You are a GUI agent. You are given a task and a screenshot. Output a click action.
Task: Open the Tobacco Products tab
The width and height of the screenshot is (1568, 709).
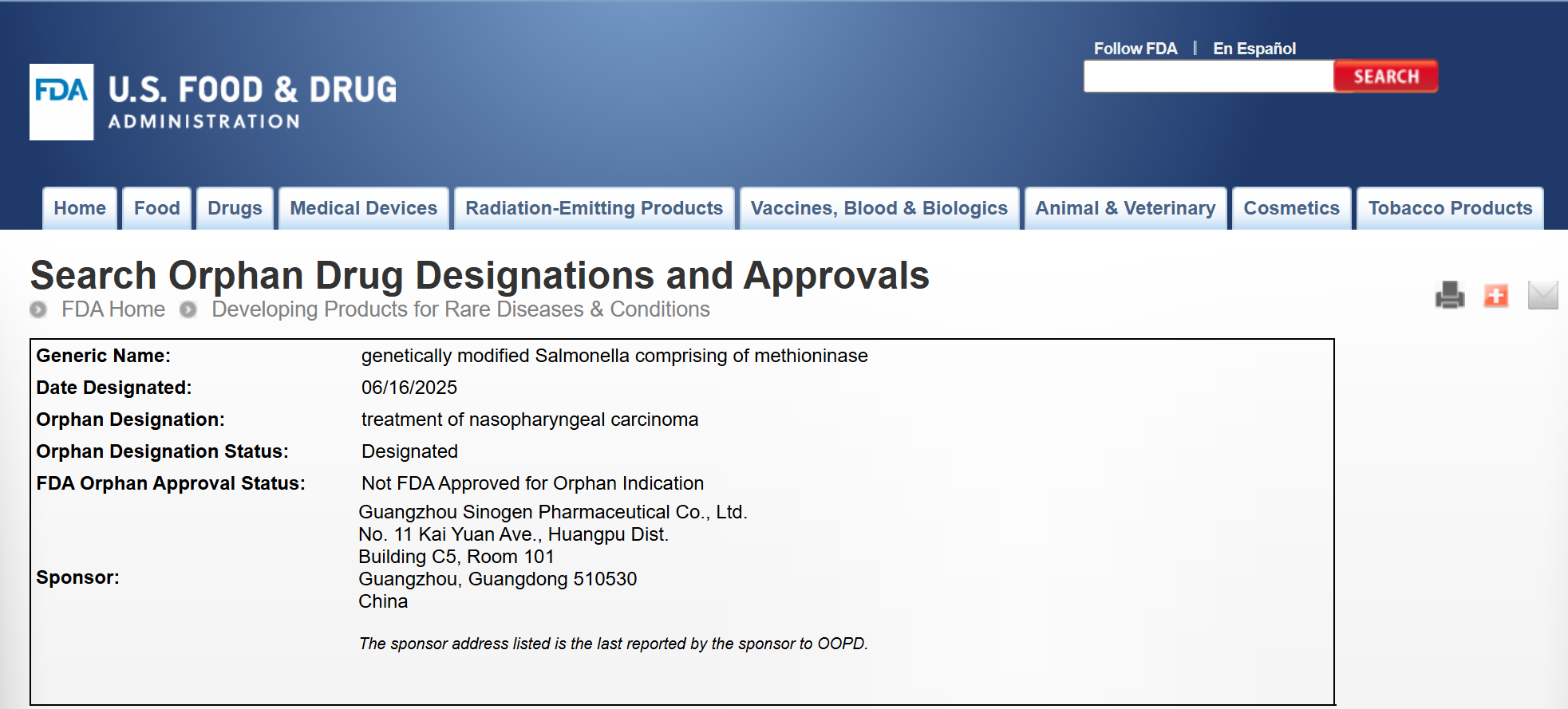tap(1451, 208)
